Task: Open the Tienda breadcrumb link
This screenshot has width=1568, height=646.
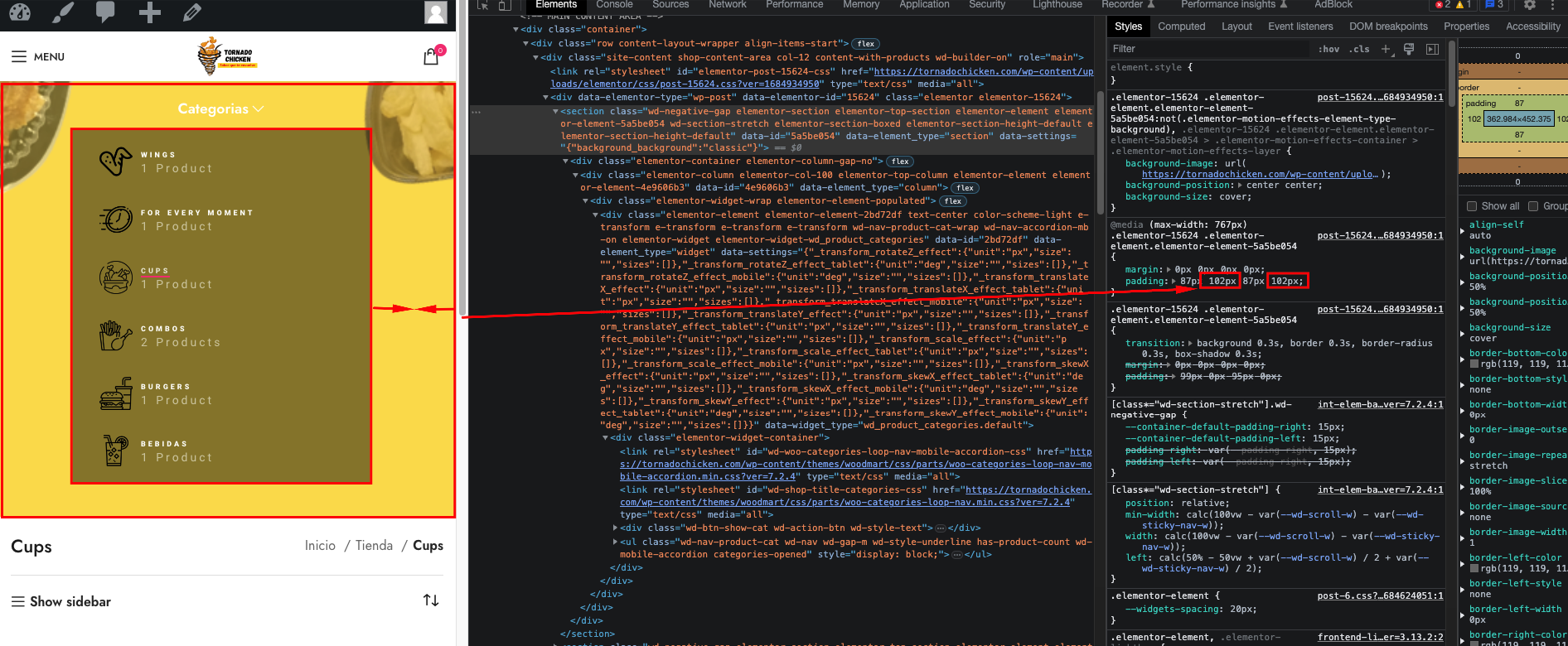Action: point(374,545)
